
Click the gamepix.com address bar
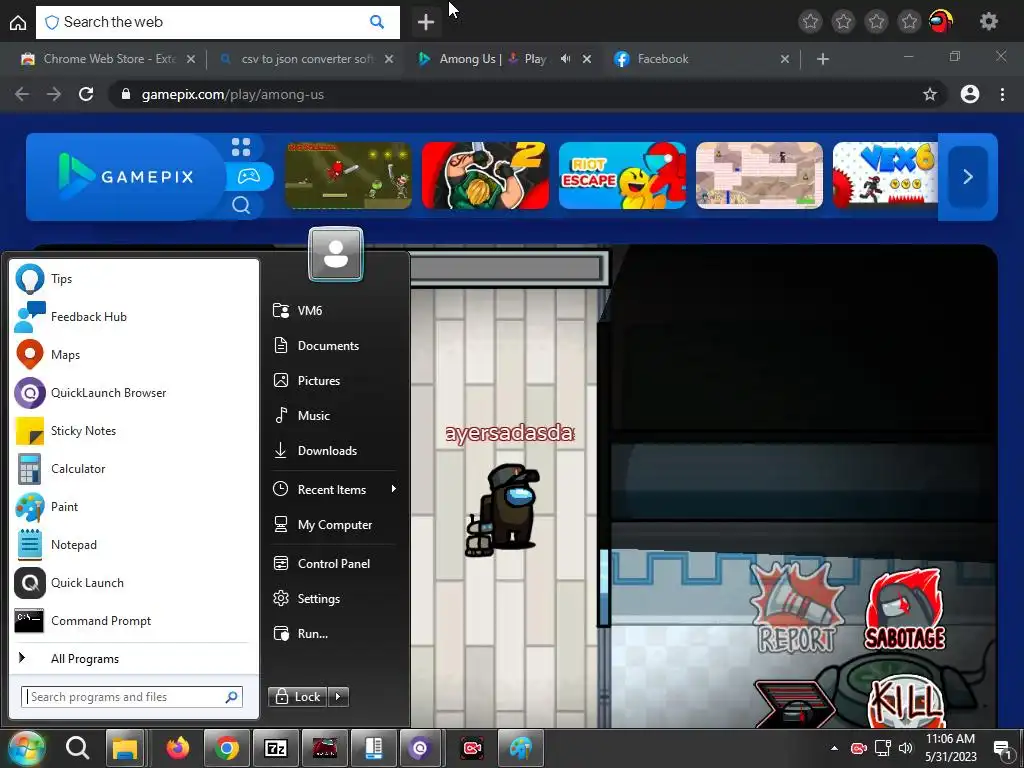(526, 95)
